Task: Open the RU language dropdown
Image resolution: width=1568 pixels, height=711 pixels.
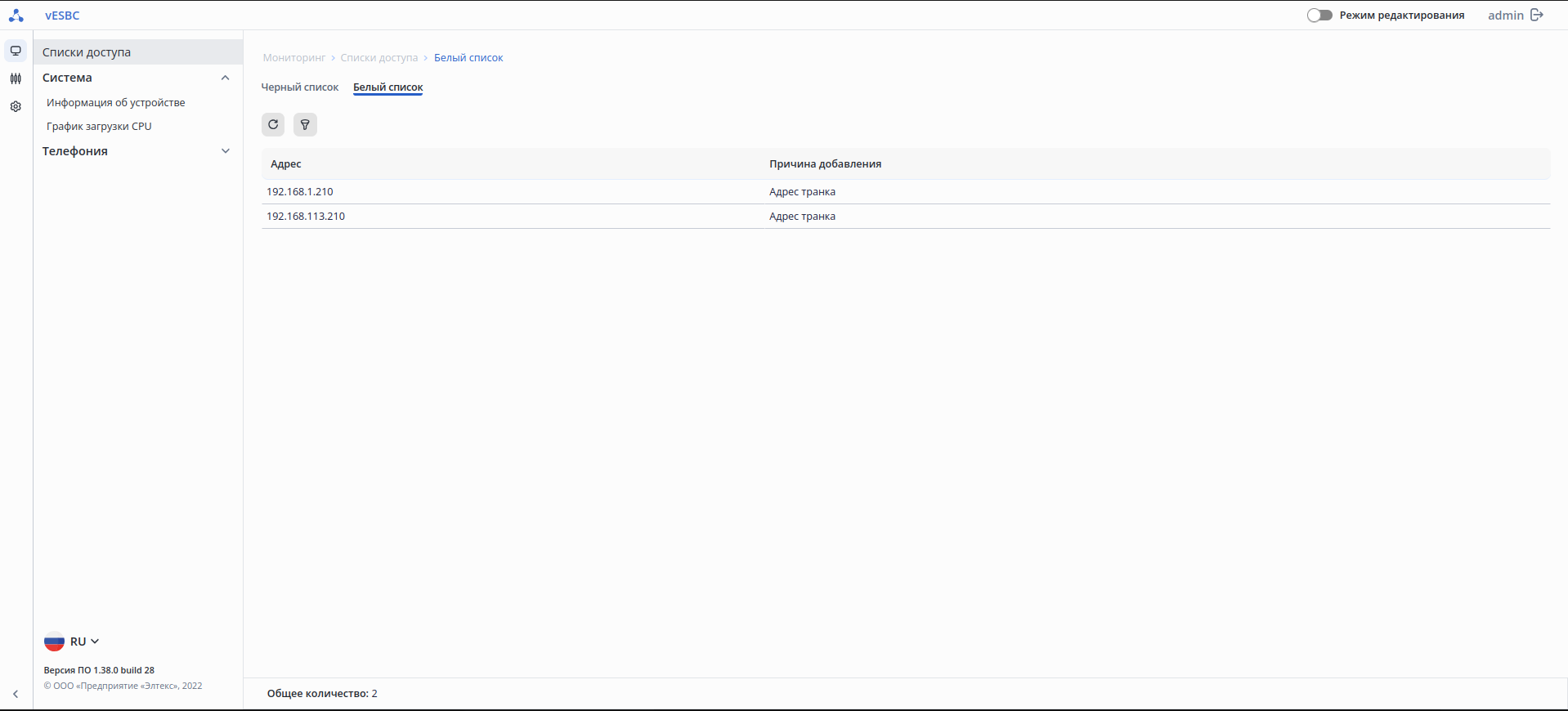Action: [84, 642]
